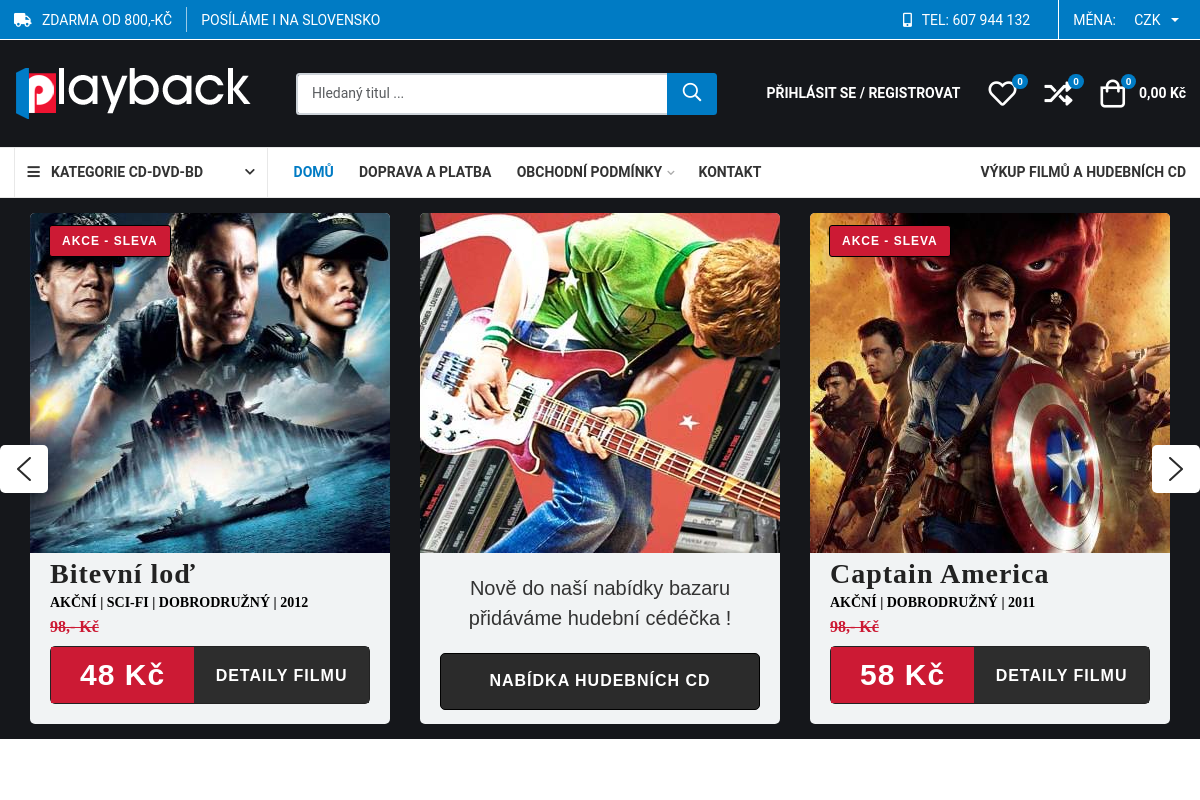Open the shopping bag cart icon

click(x=1112, y=94)
